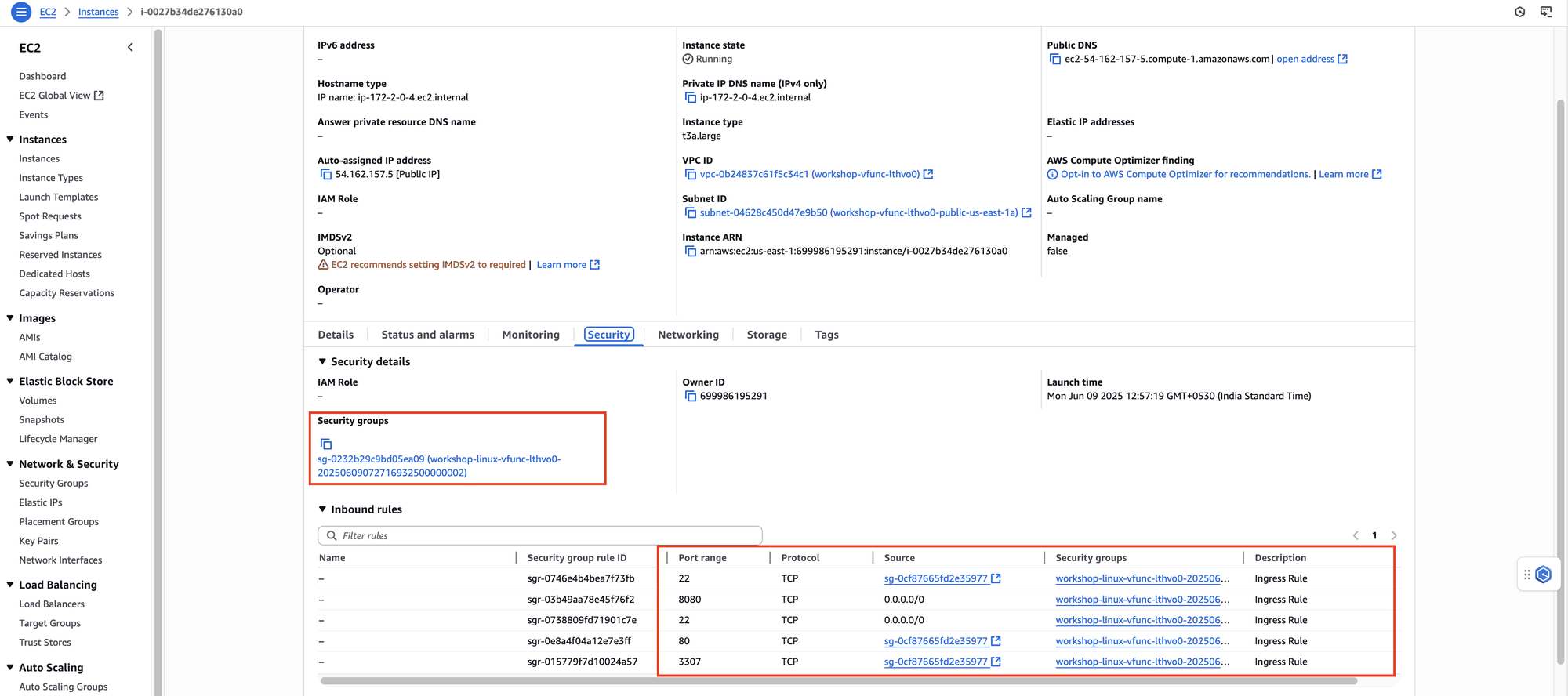Copy the security group ID icon
This screenshot has height=696, width=1568.
[x=326, y=444]
